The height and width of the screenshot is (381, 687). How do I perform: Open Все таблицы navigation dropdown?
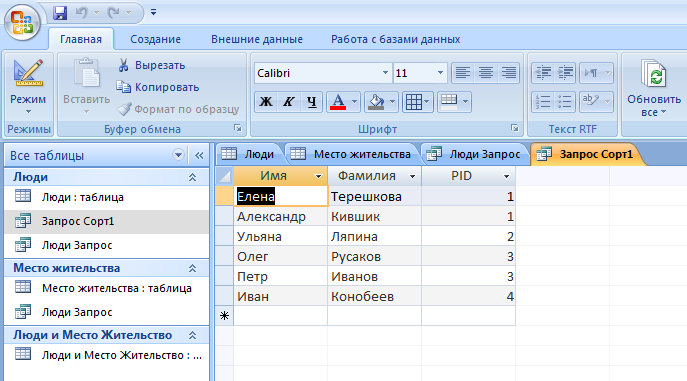(178, 155)
